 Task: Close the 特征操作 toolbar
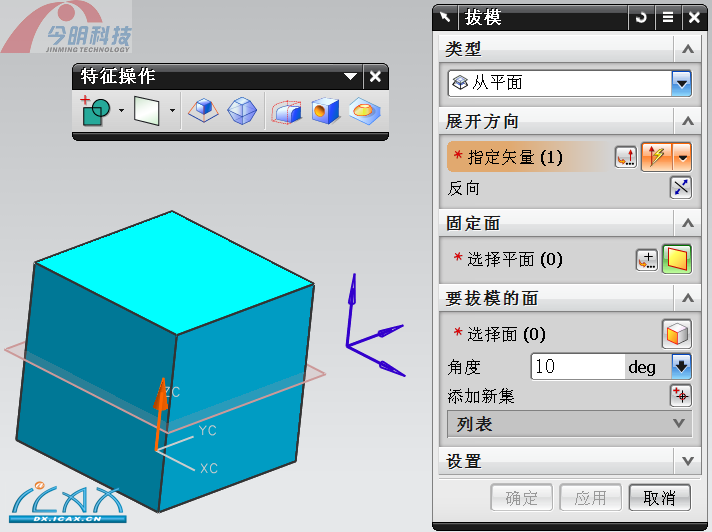pyautogui.click(x=375, y=76)
